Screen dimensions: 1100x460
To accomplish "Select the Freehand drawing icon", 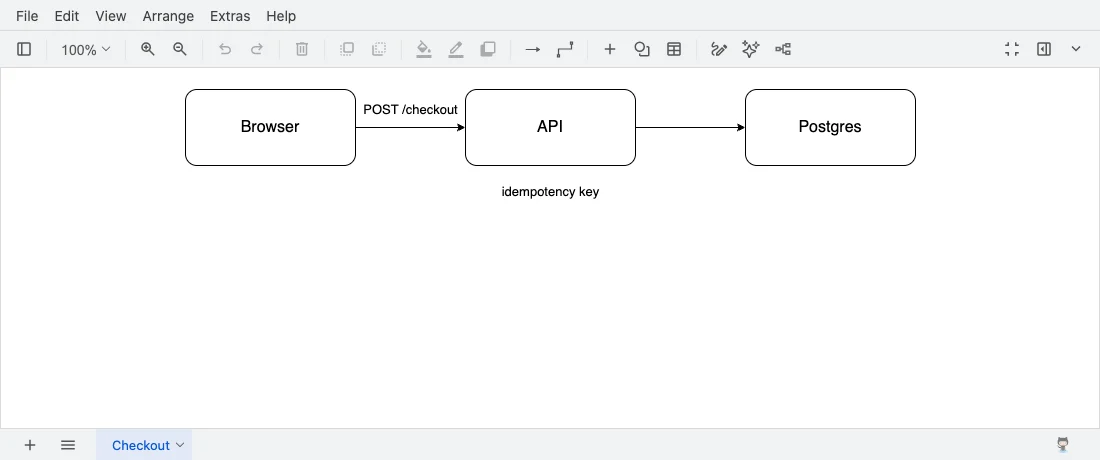I will tap(718, 49).
